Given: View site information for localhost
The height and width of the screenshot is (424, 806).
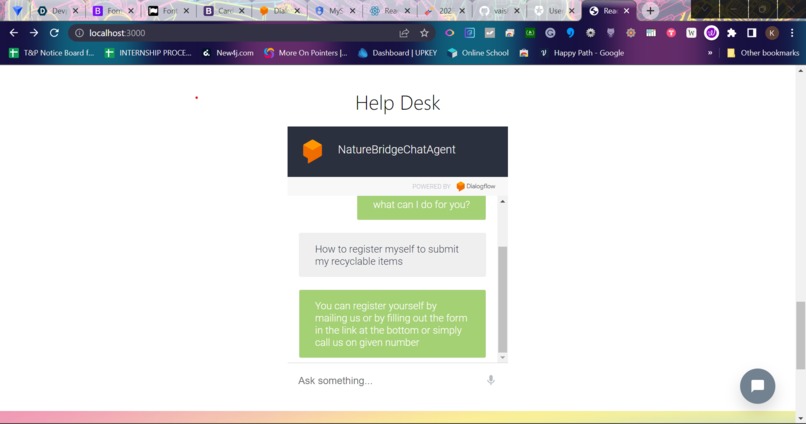Looking at the screenshot, I should (79, 33).
